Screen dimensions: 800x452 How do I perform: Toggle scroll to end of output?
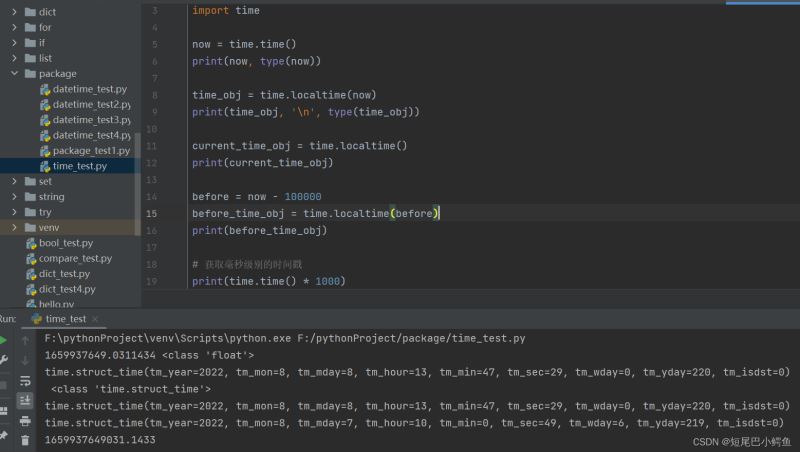[x=25, y=400]
